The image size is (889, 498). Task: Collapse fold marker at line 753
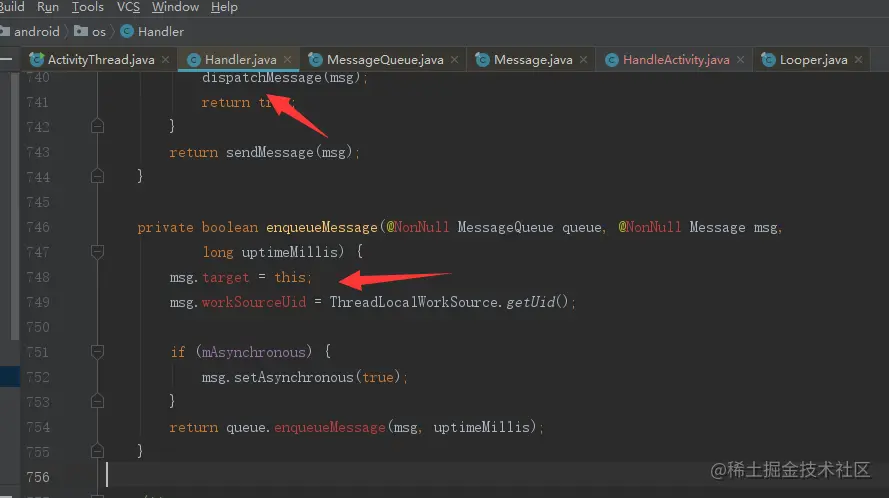98,401
